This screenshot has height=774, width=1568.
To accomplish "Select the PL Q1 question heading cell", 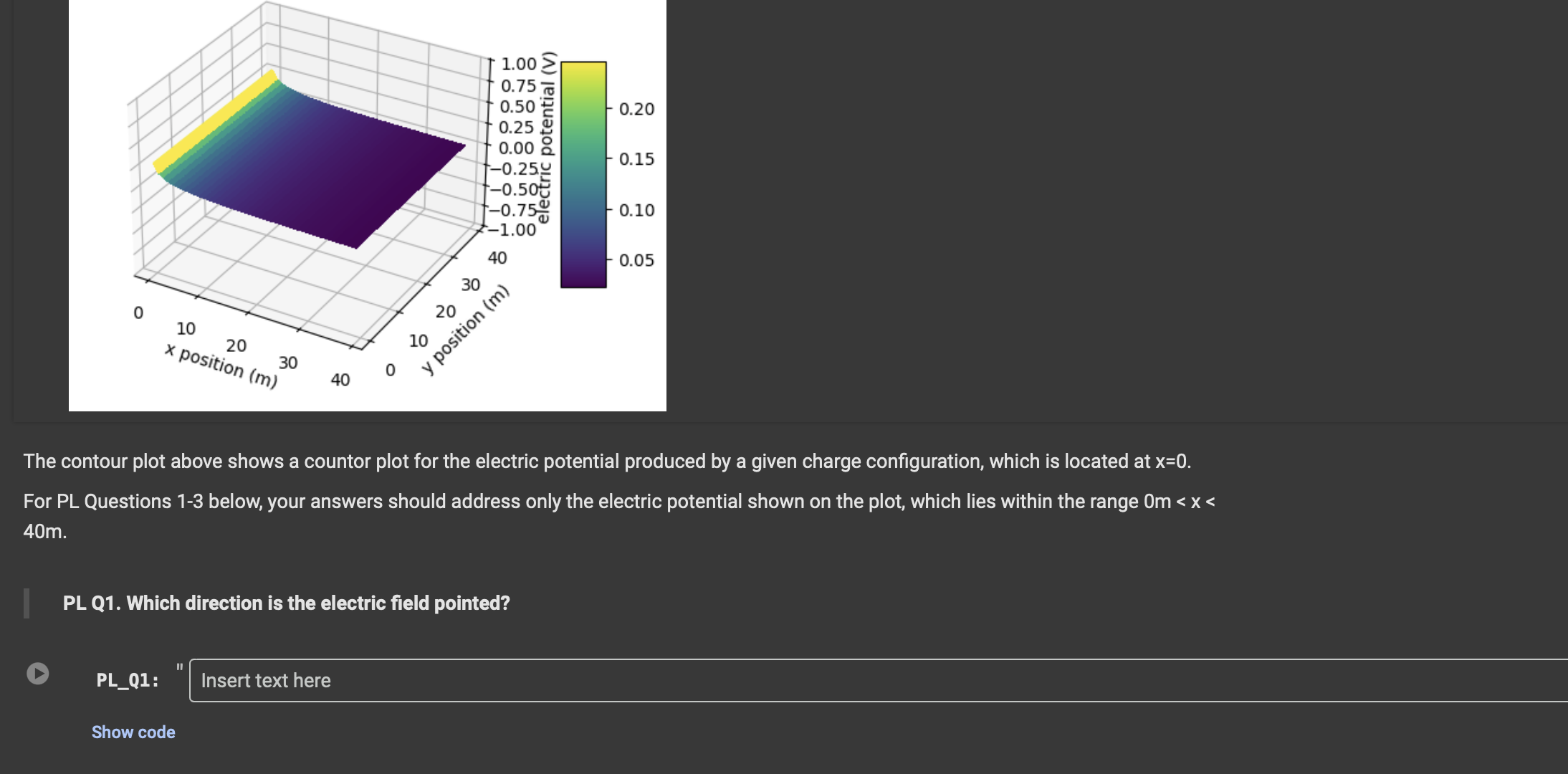I will click(x=286, y=603).
